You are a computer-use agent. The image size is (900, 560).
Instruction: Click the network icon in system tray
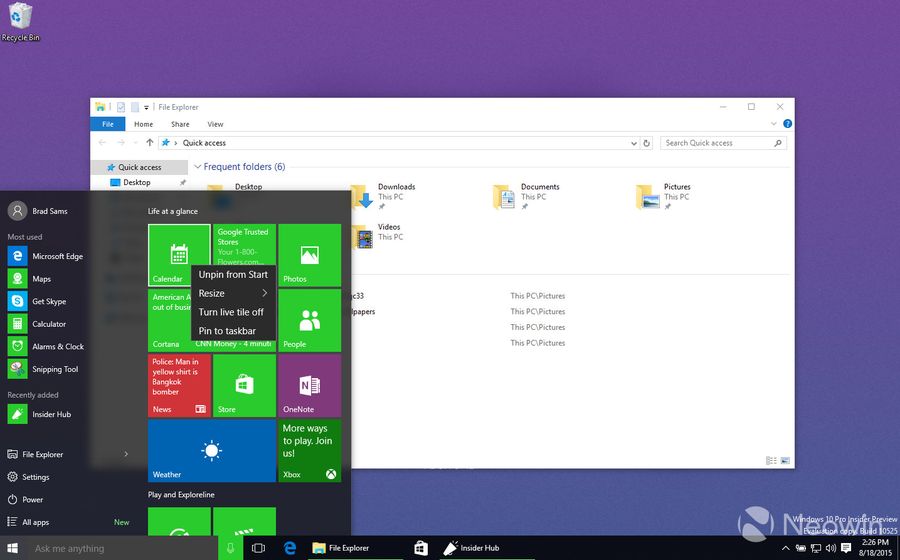tap(816, 549)
